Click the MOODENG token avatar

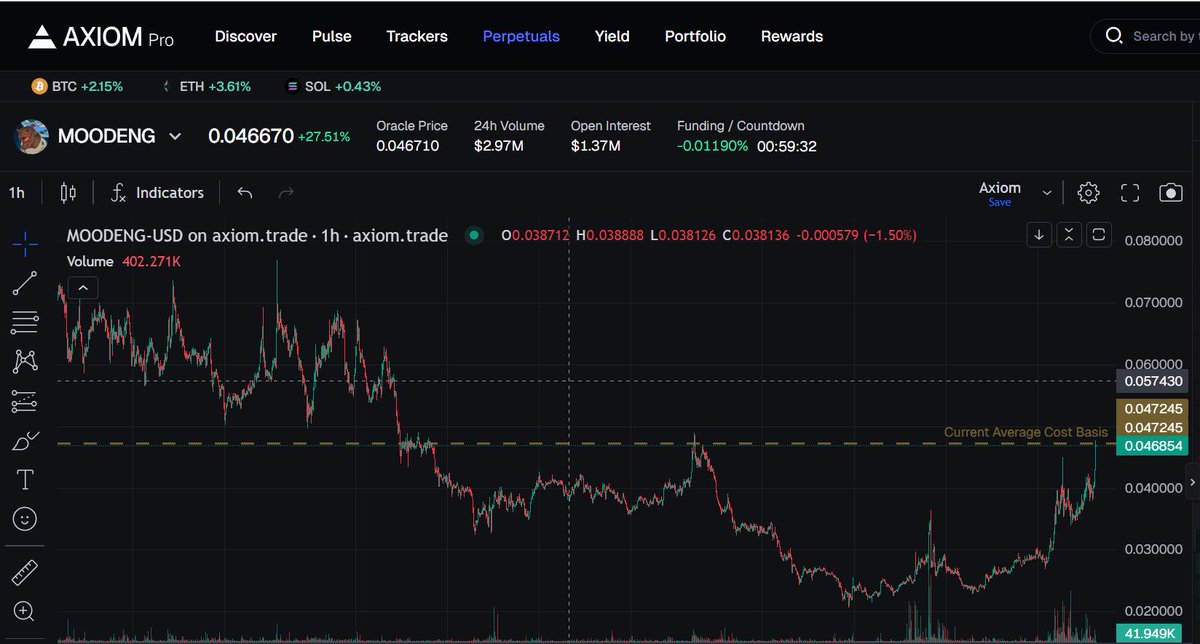(x=32, y=136)
